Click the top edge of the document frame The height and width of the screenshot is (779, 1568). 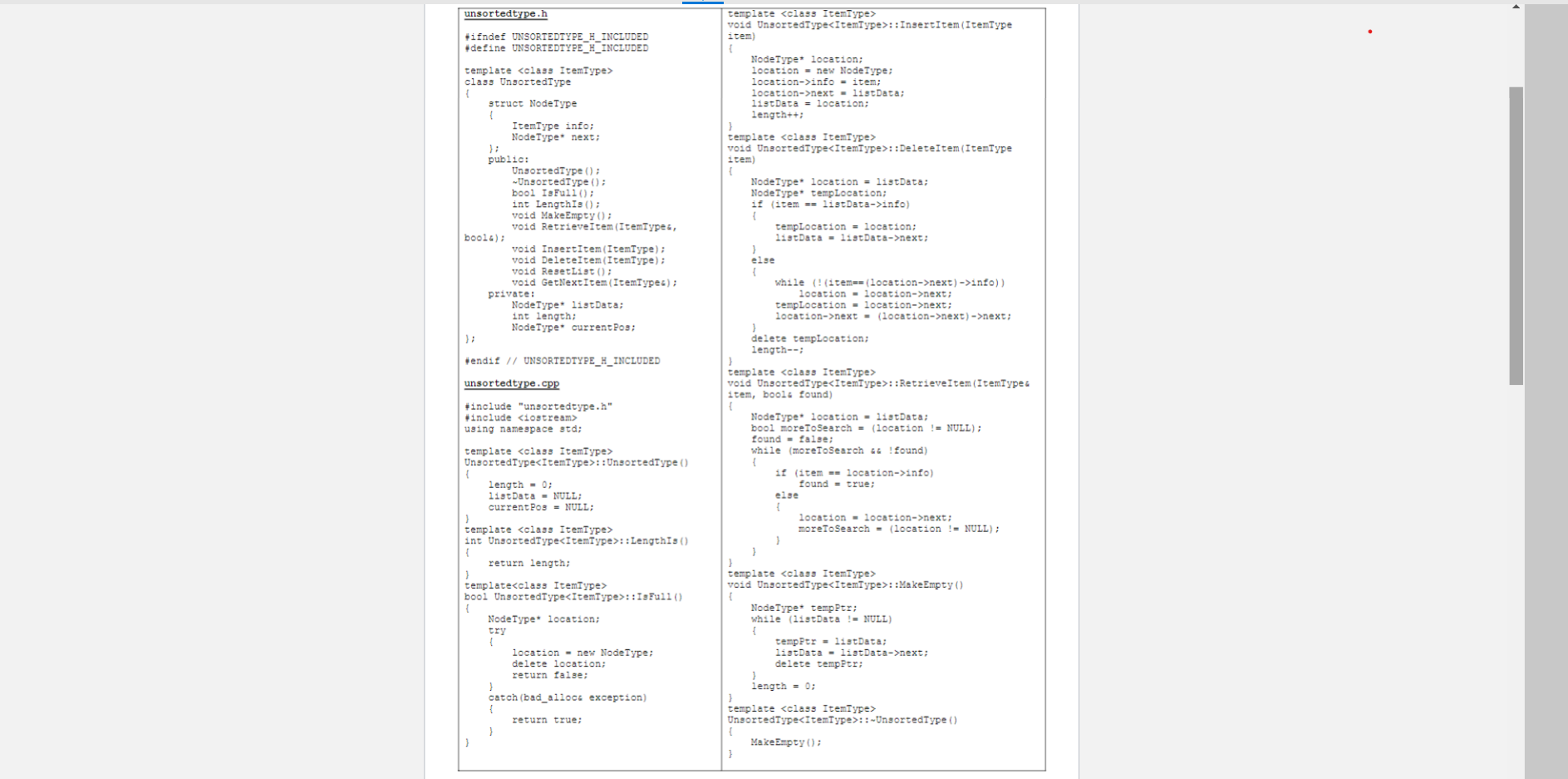748,7
